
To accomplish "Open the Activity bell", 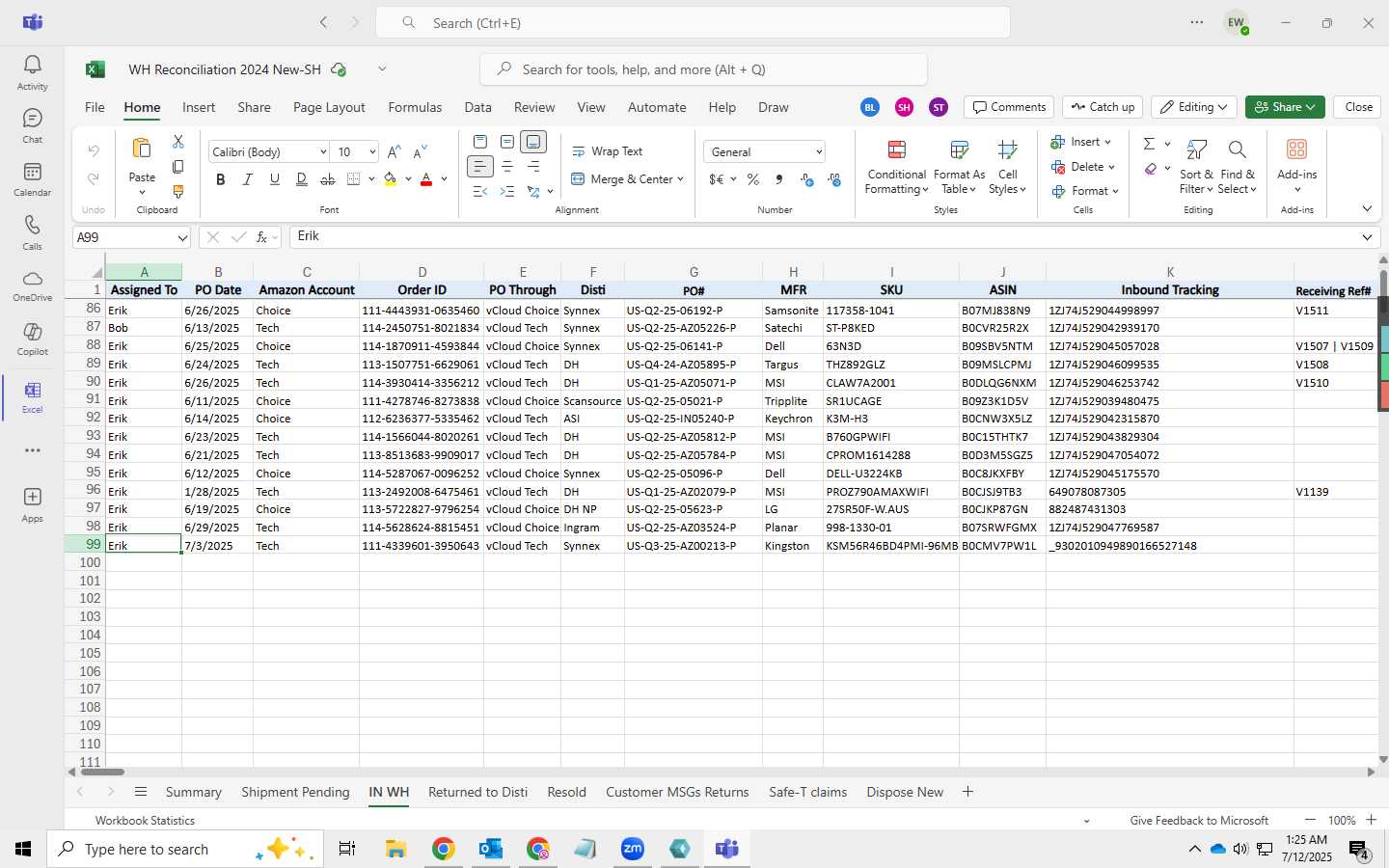I will [x=32, y=72].
